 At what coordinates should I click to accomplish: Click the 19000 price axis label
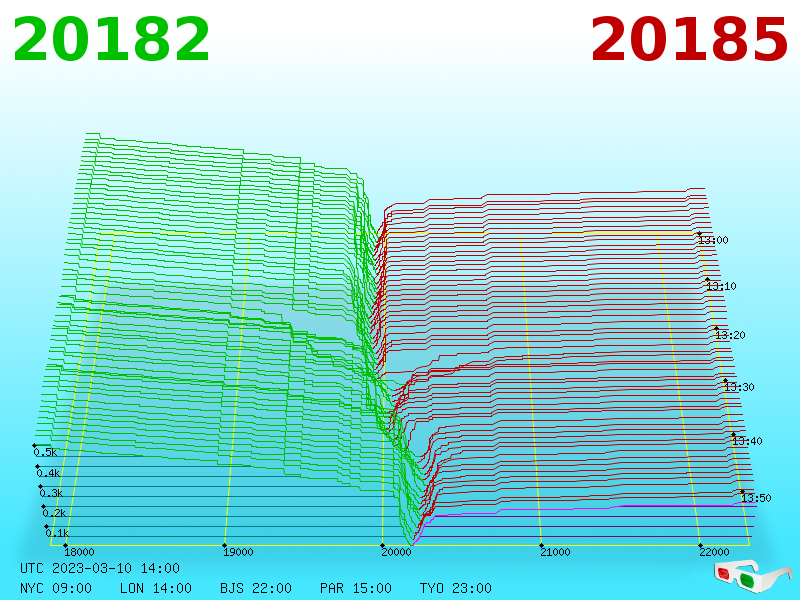point(238,552)
